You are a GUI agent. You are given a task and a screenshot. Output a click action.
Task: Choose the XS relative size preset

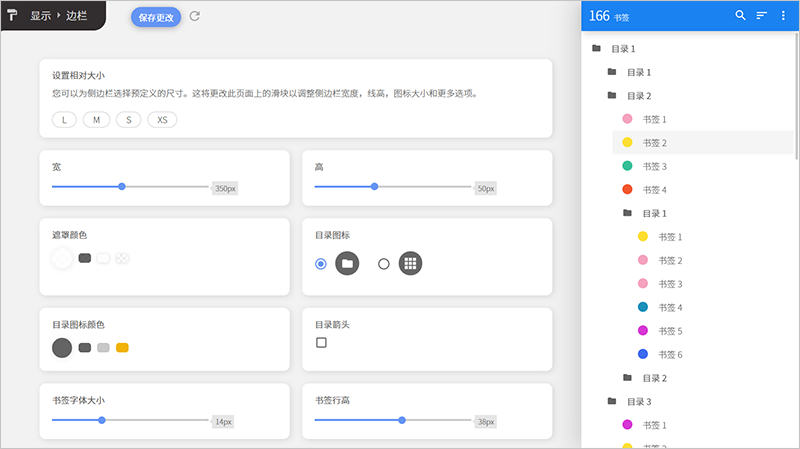(x=162, y=120)
